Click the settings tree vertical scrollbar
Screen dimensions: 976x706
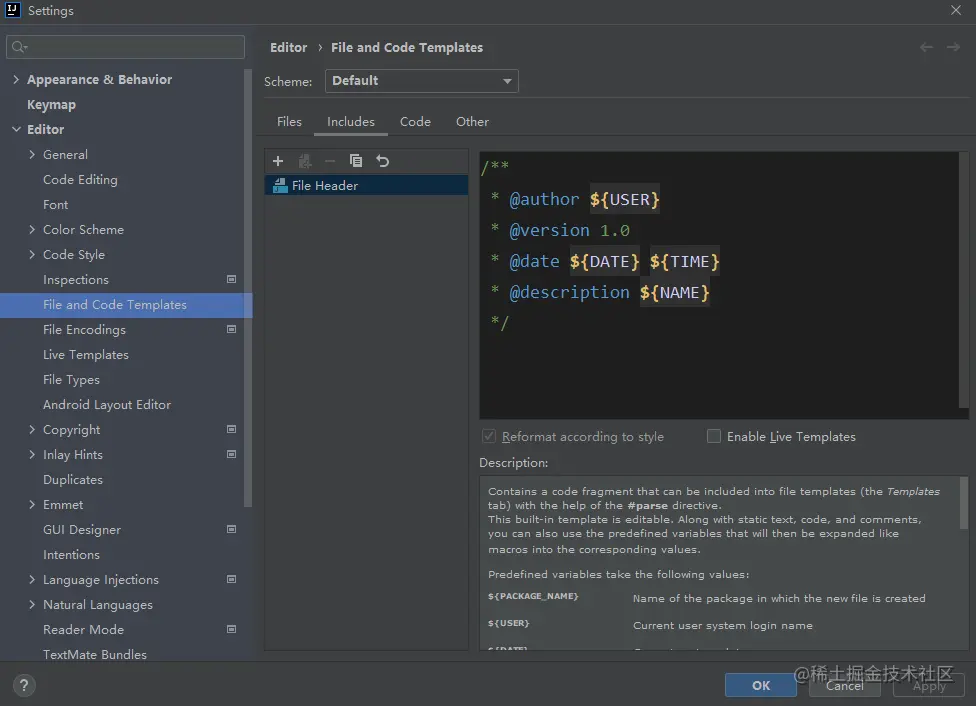click(248, 289)
